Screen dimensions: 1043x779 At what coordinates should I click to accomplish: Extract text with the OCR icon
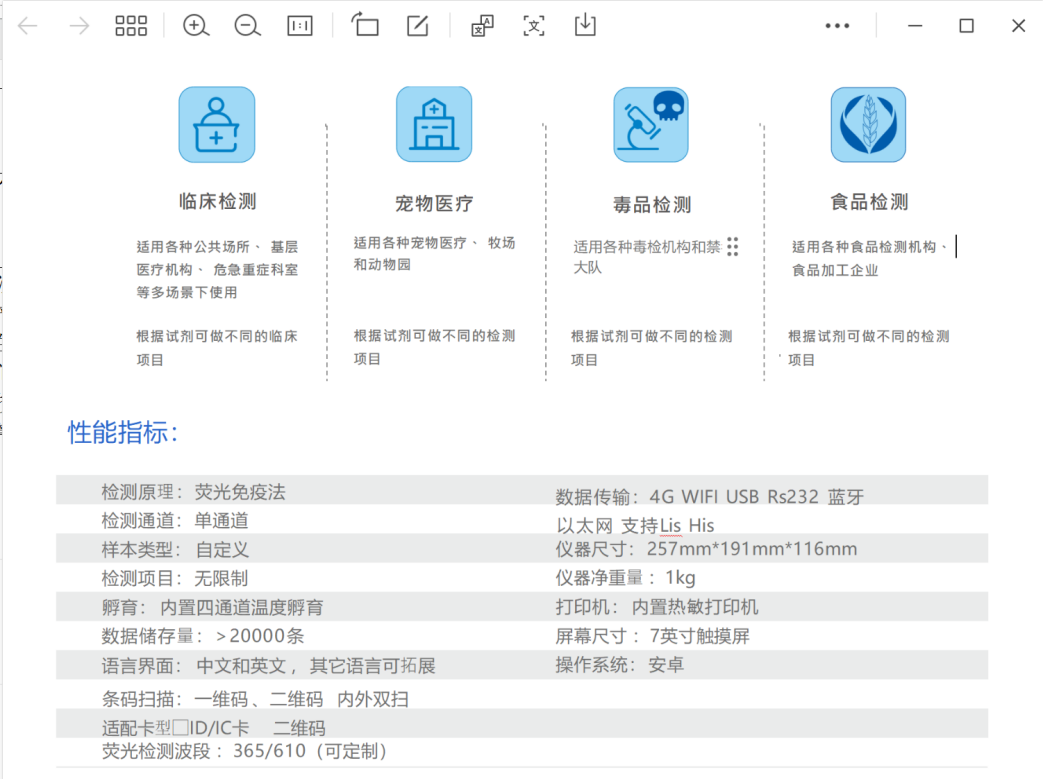534,26
